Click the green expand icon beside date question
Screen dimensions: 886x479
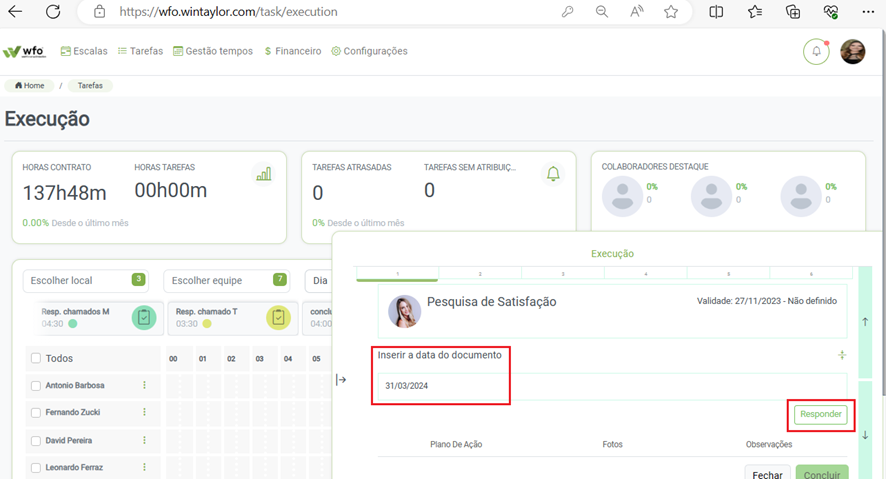click(x=842, y=355)
